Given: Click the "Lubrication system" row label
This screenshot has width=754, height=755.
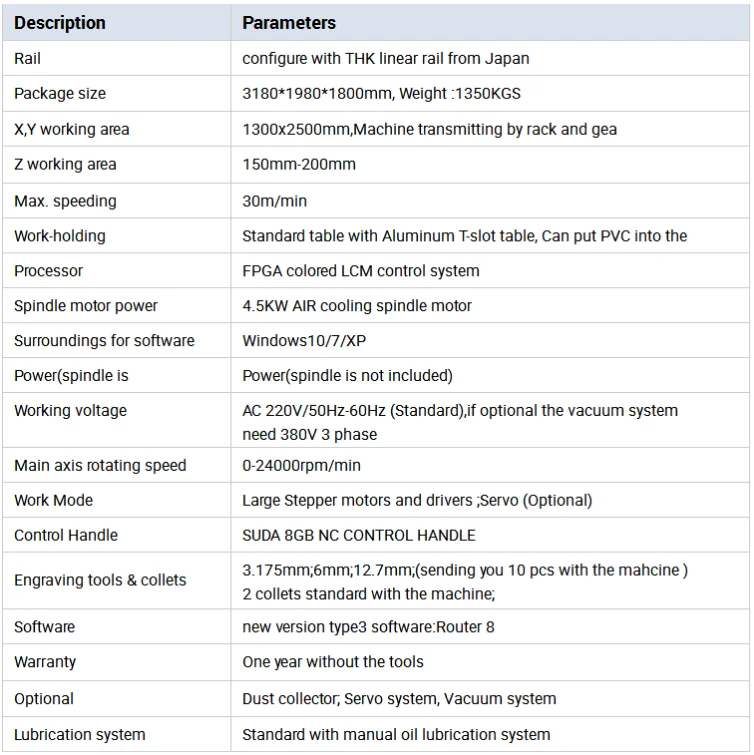Looking at the screenshot, I should pos(80,734).
